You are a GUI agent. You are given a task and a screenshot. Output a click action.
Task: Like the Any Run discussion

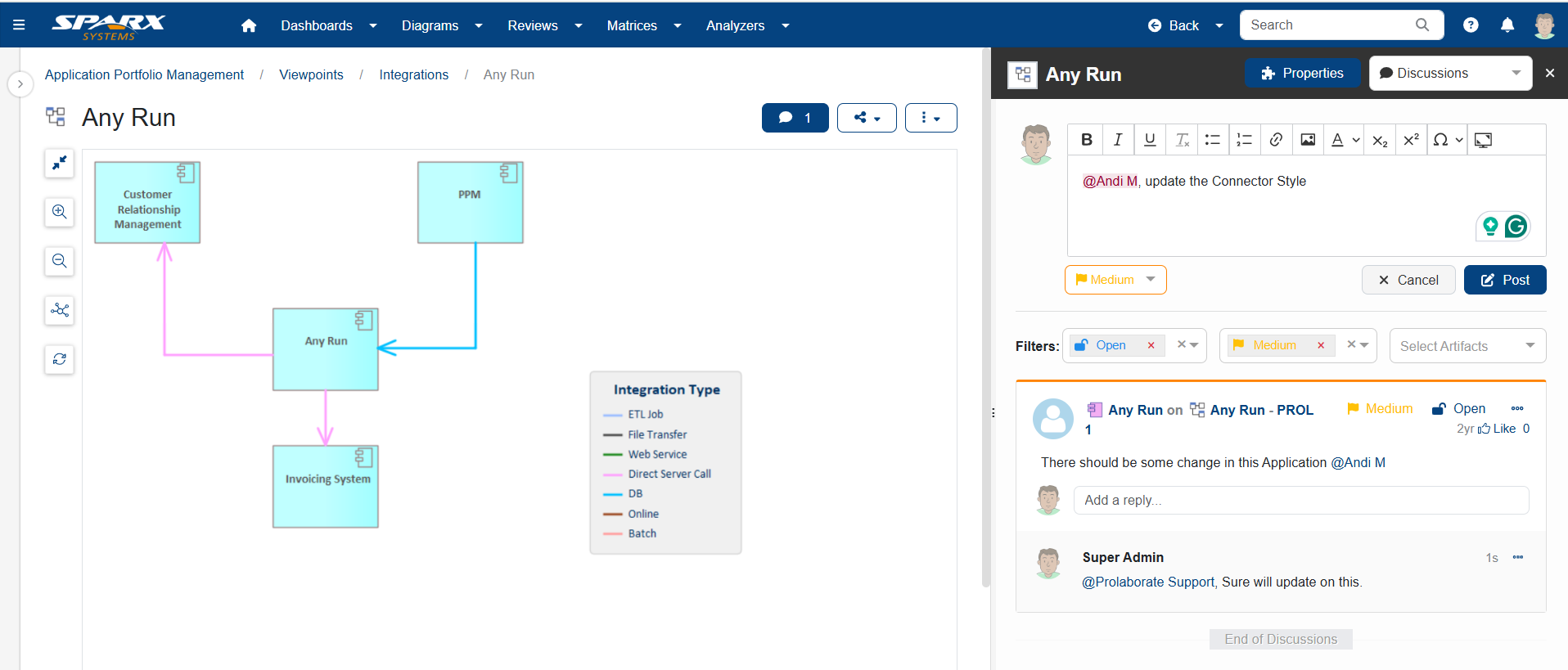click(x=1497, y=429)
